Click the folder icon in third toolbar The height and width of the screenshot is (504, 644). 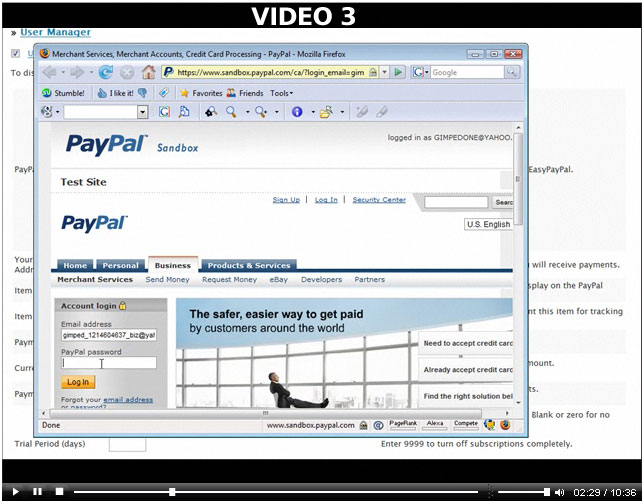[x=326, y=112]
